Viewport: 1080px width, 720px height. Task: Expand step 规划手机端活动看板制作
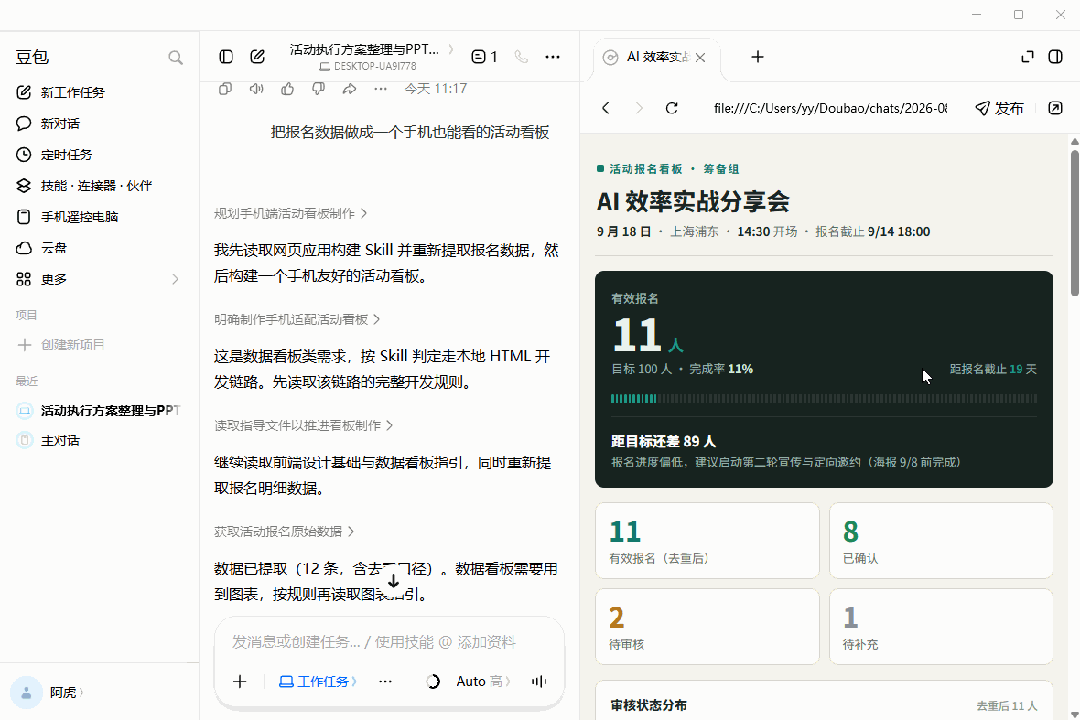290,214
